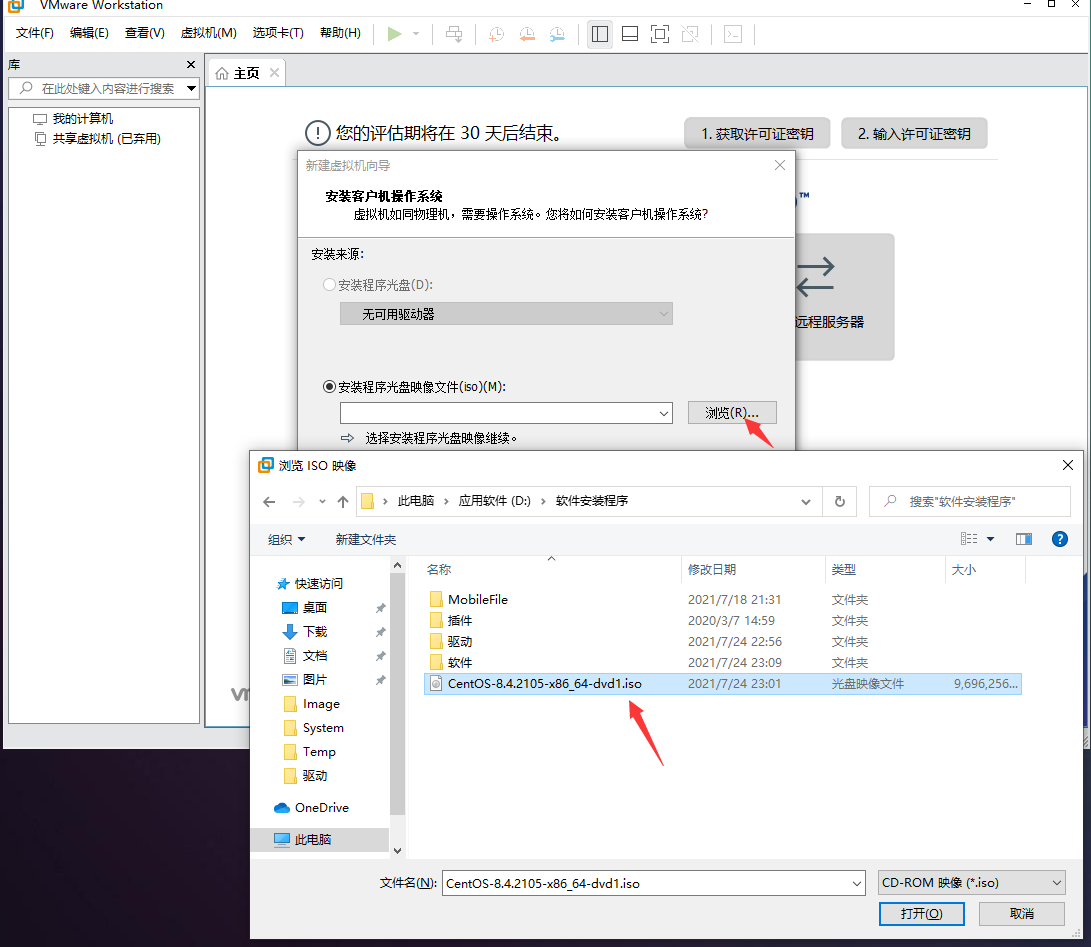The width and height of the screenshot is (1091, 947).
Task: Select 安装程序光盘 radio option
Action: (x=328, y=285)
